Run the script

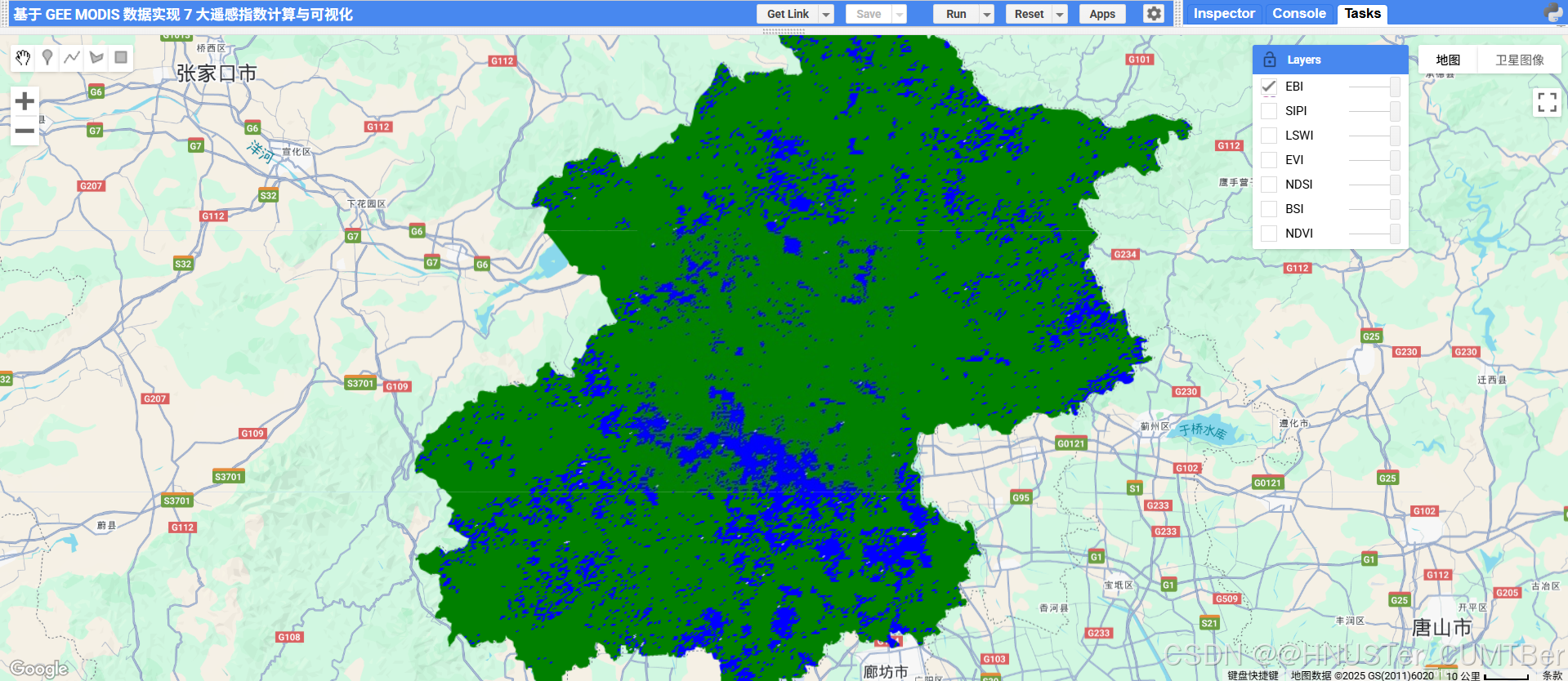pyautogui.click(x=956, y=14)
